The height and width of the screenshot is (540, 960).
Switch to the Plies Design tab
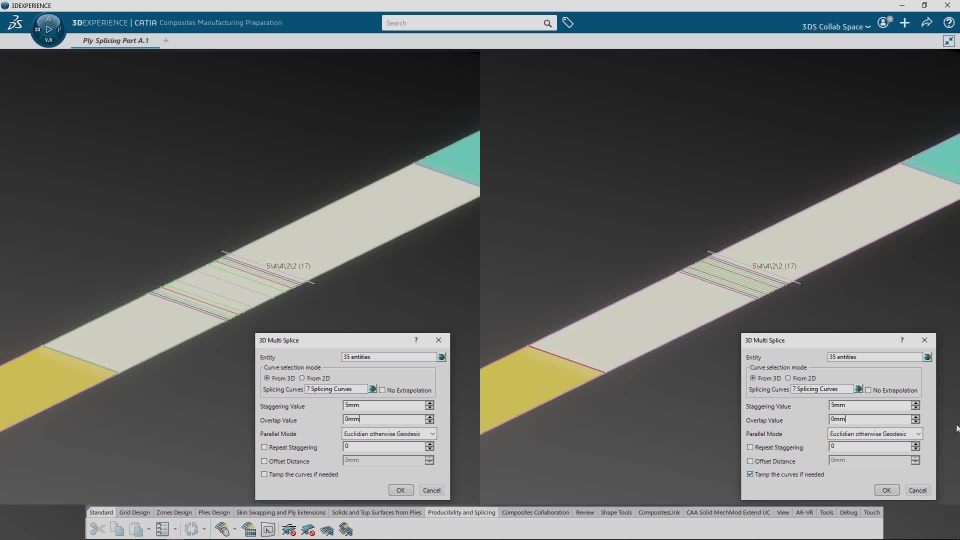pyautogui.click(x=214, y=512)
